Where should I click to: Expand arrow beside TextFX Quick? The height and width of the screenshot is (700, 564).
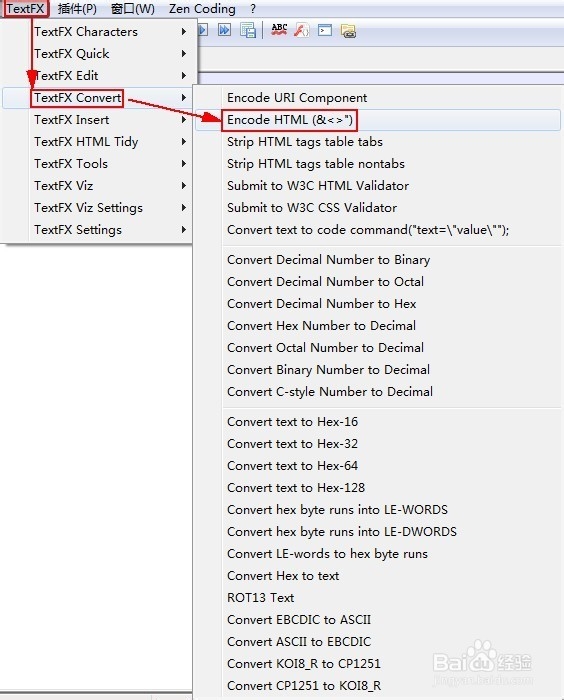pos(184,54)
